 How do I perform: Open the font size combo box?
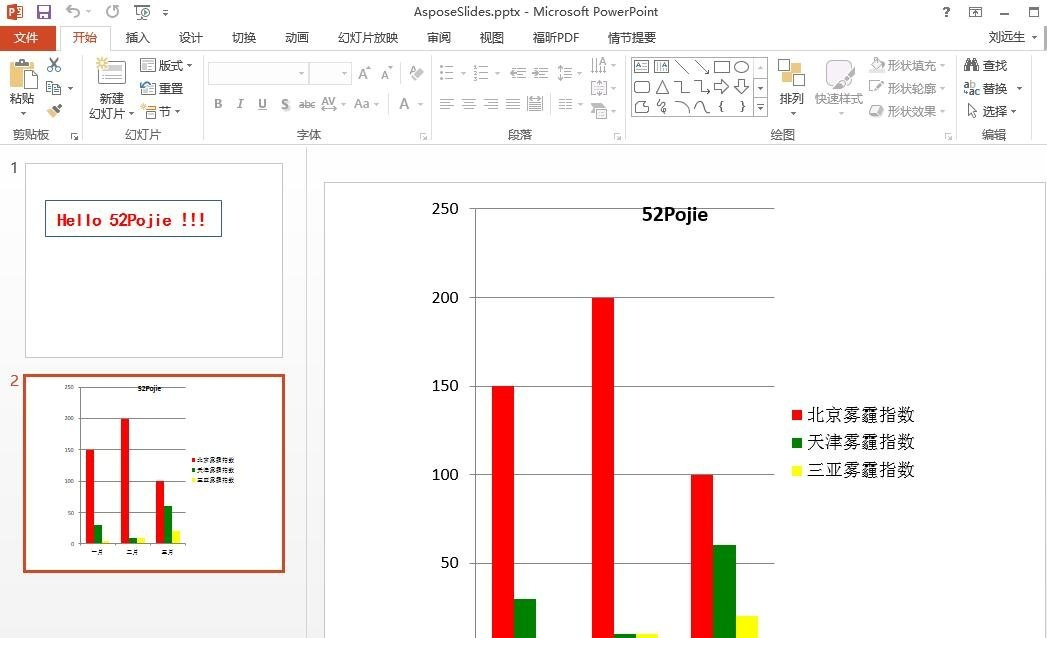click(331, 73)
